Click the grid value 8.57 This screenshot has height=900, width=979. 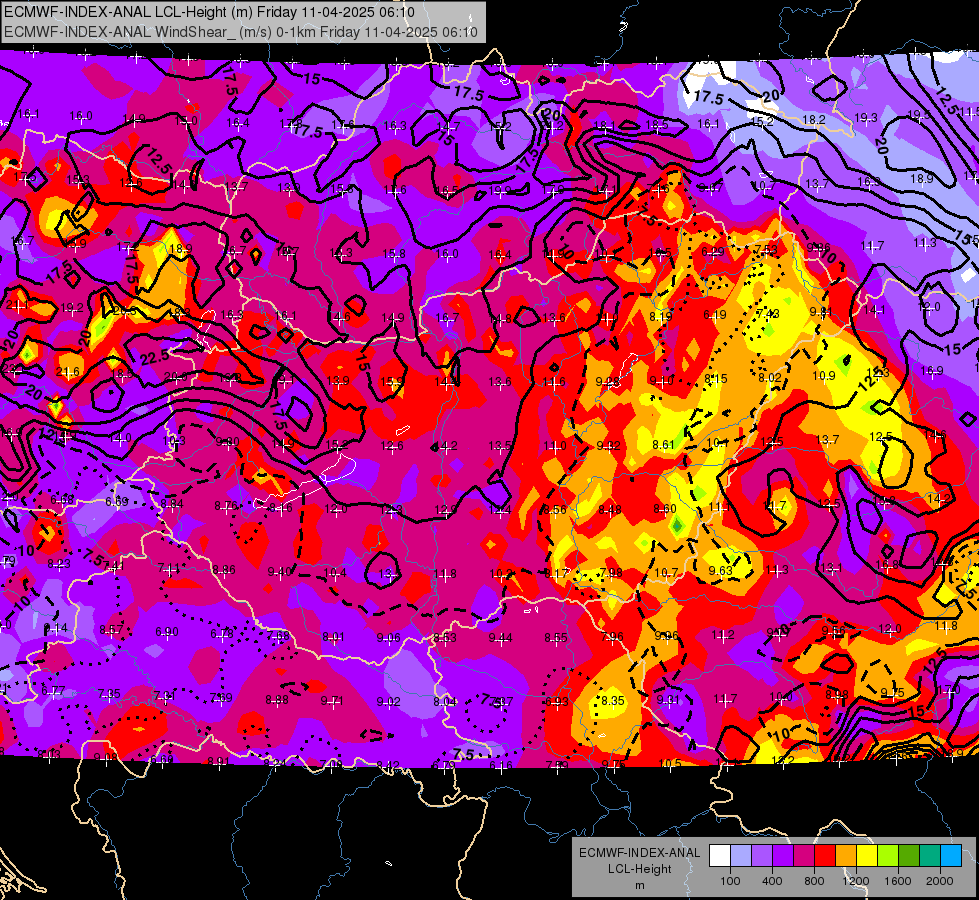pyautogui.click(x=111, y=630)
